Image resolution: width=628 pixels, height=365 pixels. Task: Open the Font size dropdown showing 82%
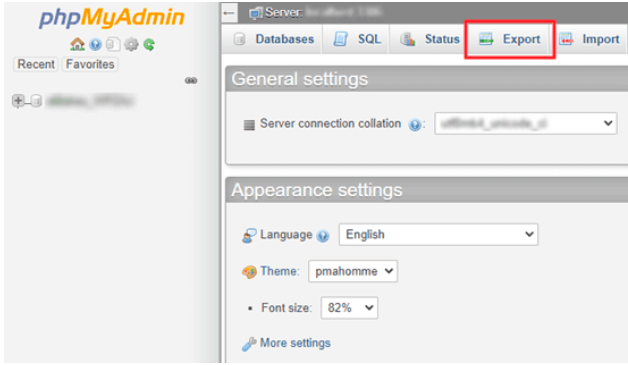(x=349, y=308)
